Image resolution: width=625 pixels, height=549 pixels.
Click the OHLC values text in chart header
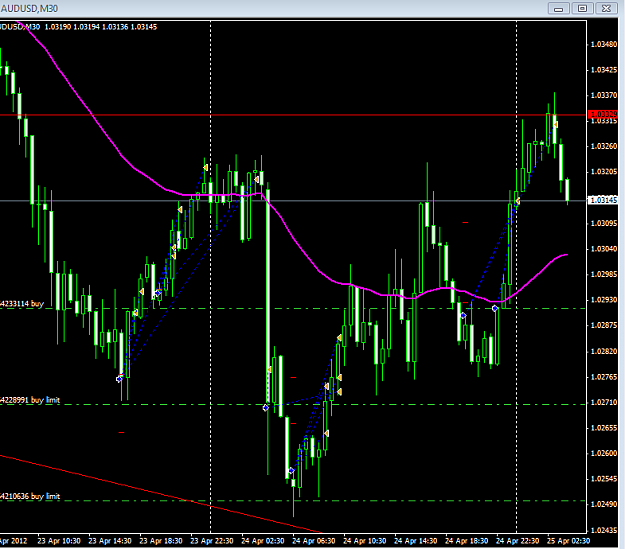101,27
